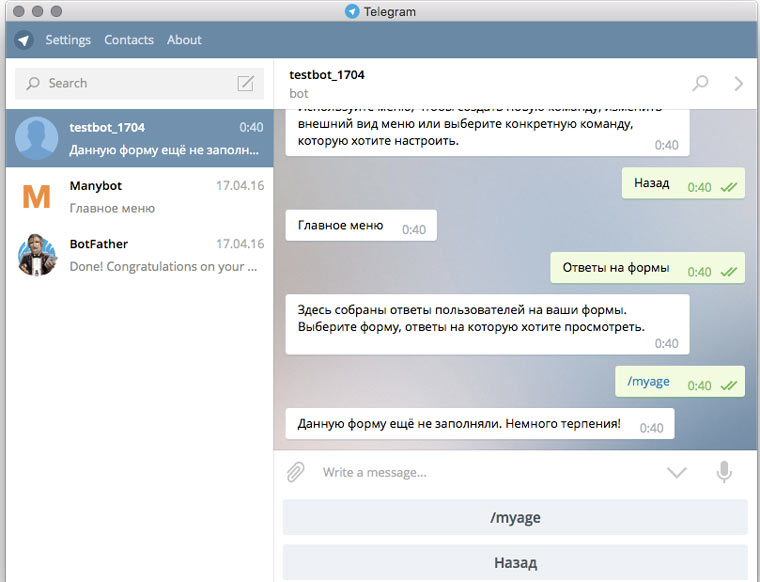This screenshot has width=760, height=582.
Task: Click message Данную форму ещё не заполняли
Action: click(480, 424)
